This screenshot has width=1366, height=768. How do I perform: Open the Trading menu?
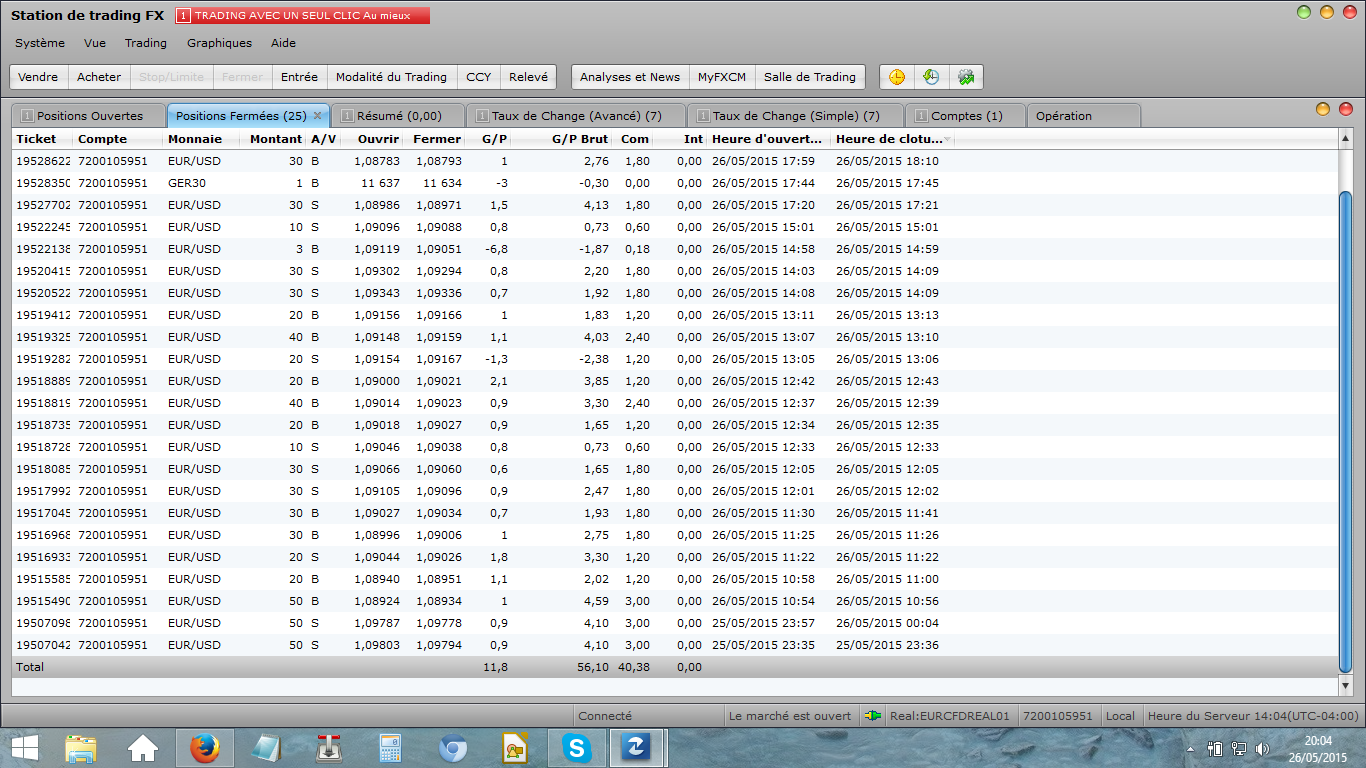[146, 43]
